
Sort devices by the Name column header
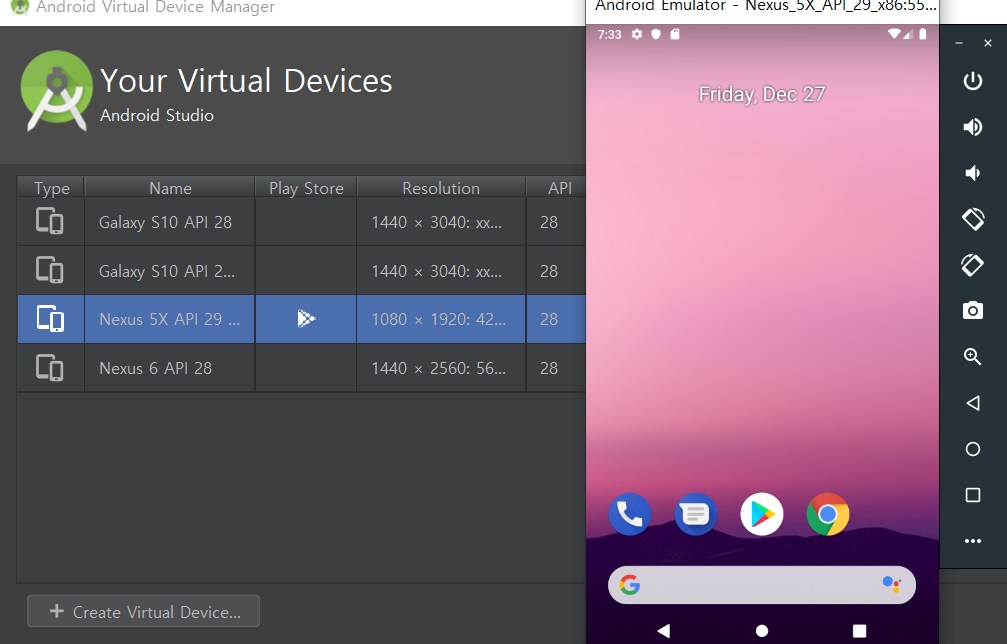coord(170,187)
